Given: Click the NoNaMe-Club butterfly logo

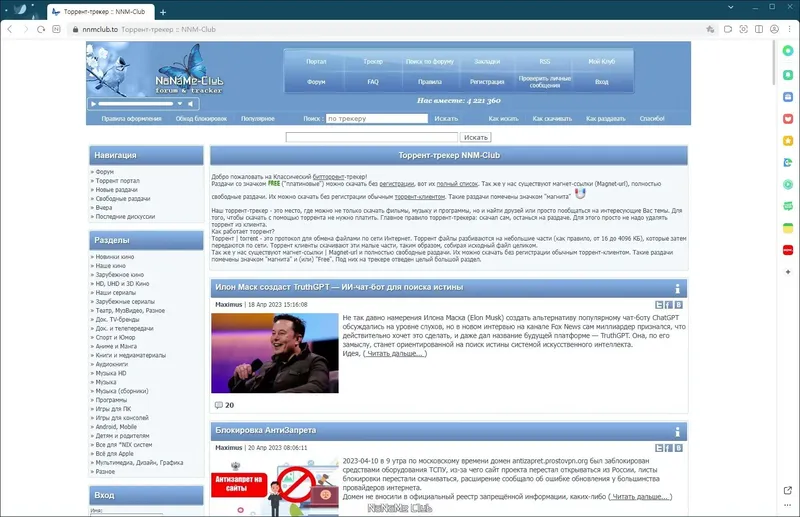Looking at the screenshot, I should pos(189,69).
